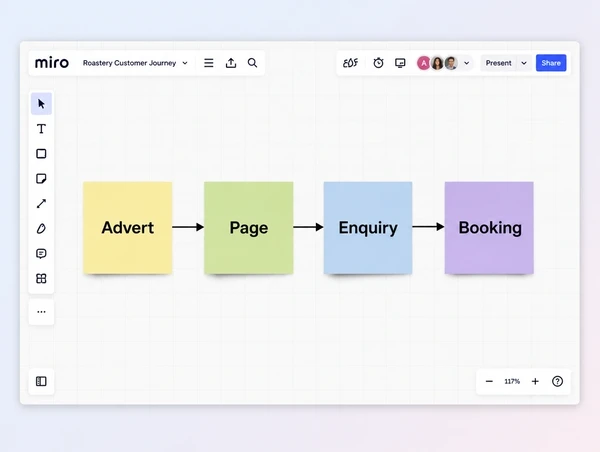Click the man collaborator avatar
The height and width of the screenshot is (452, 600).
(451, 63)
